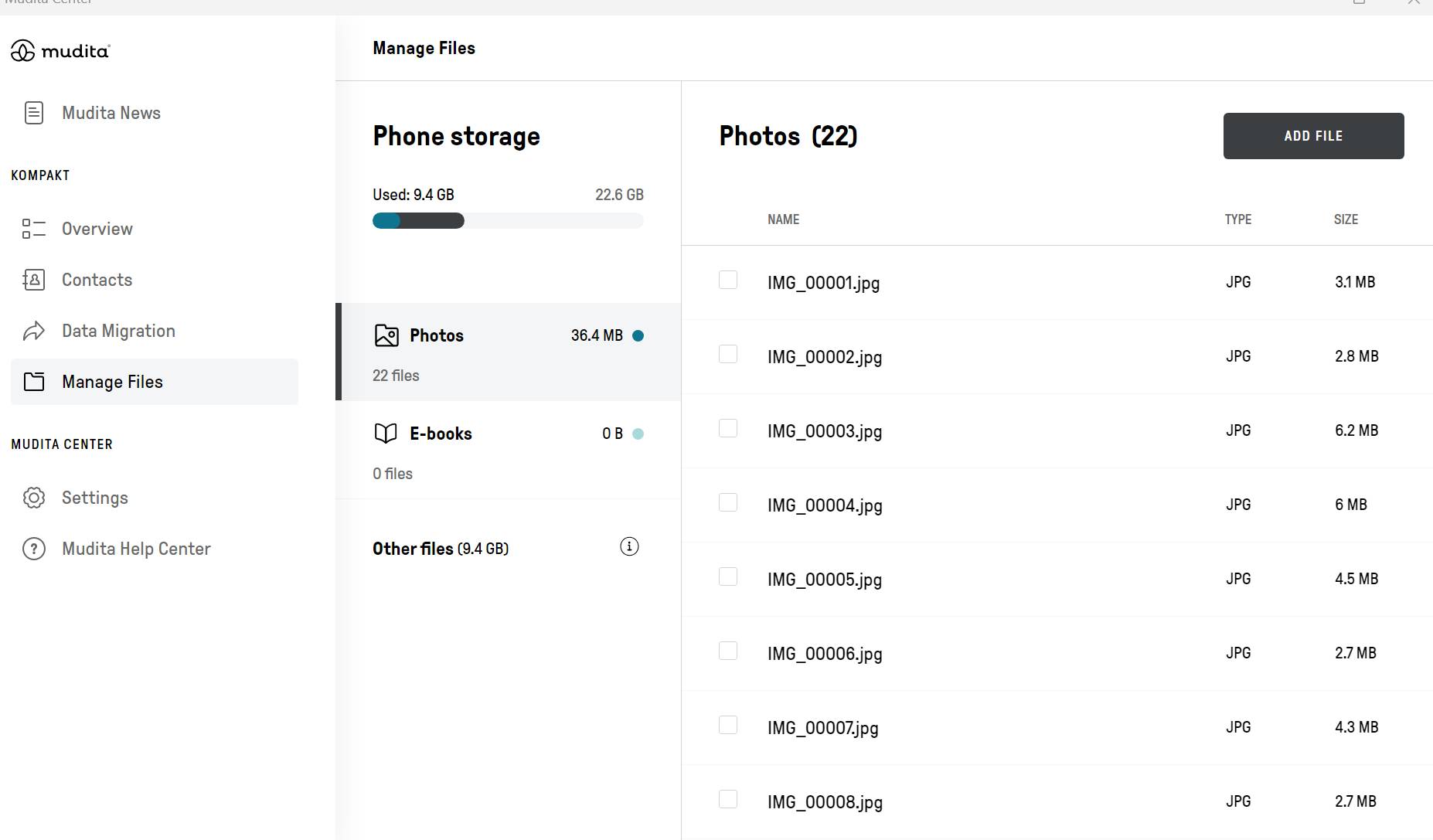1433x840 pixels.
Task: Click the 6 MB size value
Action: click(x=1351, y=505)
